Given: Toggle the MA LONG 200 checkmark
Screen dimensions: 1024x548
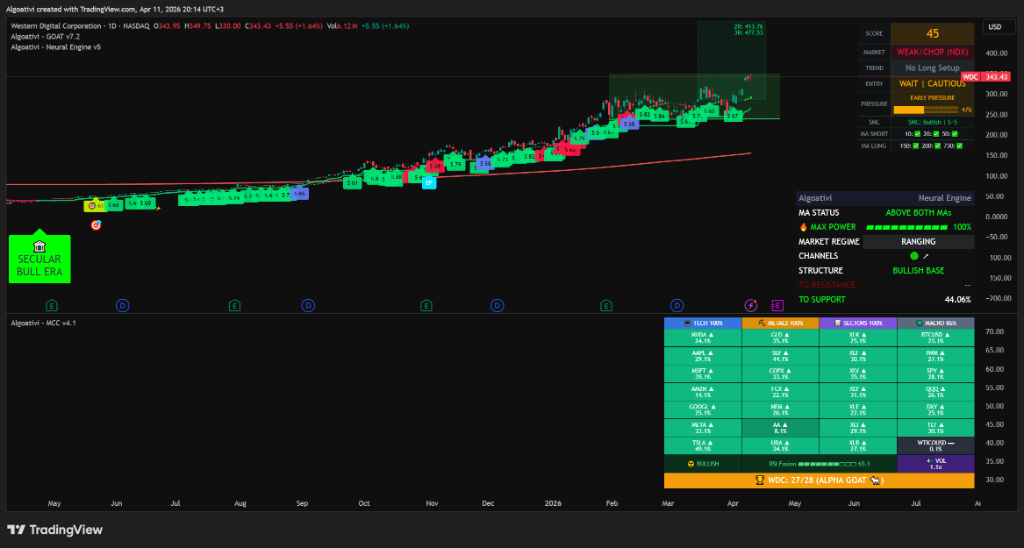Looking at the screenshot, I should [938, 146].
